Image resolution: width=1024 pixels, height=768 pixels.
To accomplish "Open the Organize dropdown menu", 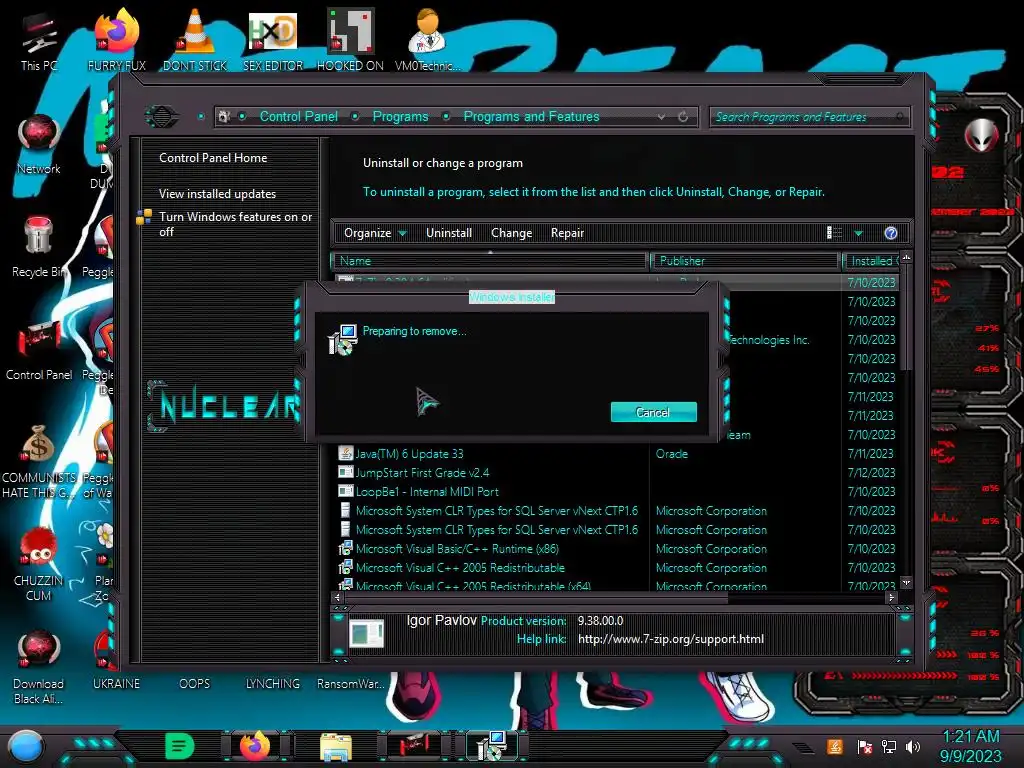I will point(375,233).
